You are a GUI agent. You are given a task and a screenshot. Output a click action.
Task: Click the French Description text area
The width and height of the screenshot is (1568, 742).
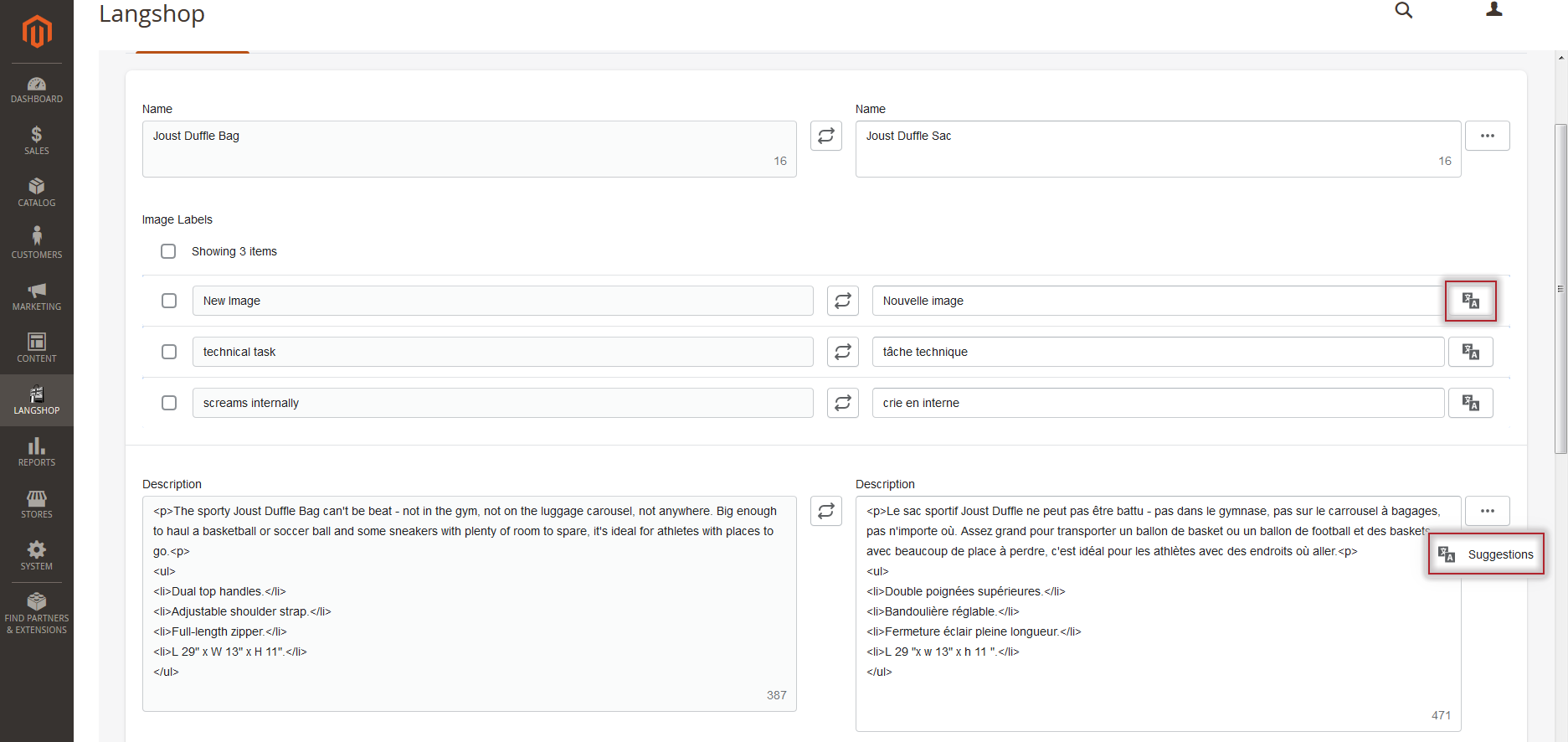pyautogui.click(x=1158, y=614)
